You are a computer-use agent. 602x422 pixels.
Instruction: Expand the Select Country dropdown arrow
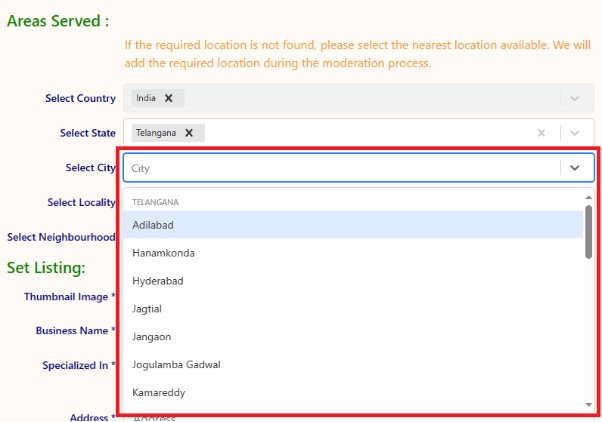(574, 98)
